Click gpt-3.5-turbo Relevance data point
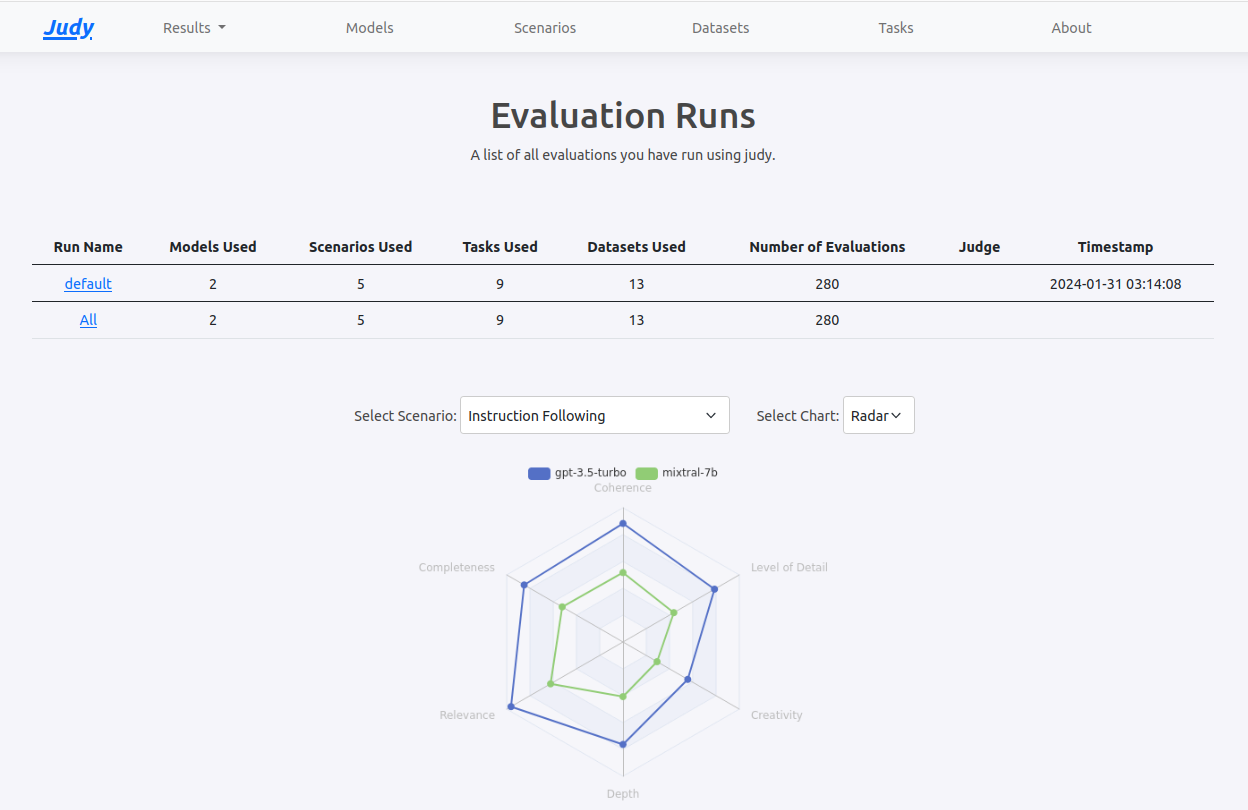Screen dimensions: 1248x810 pos(511,707)
